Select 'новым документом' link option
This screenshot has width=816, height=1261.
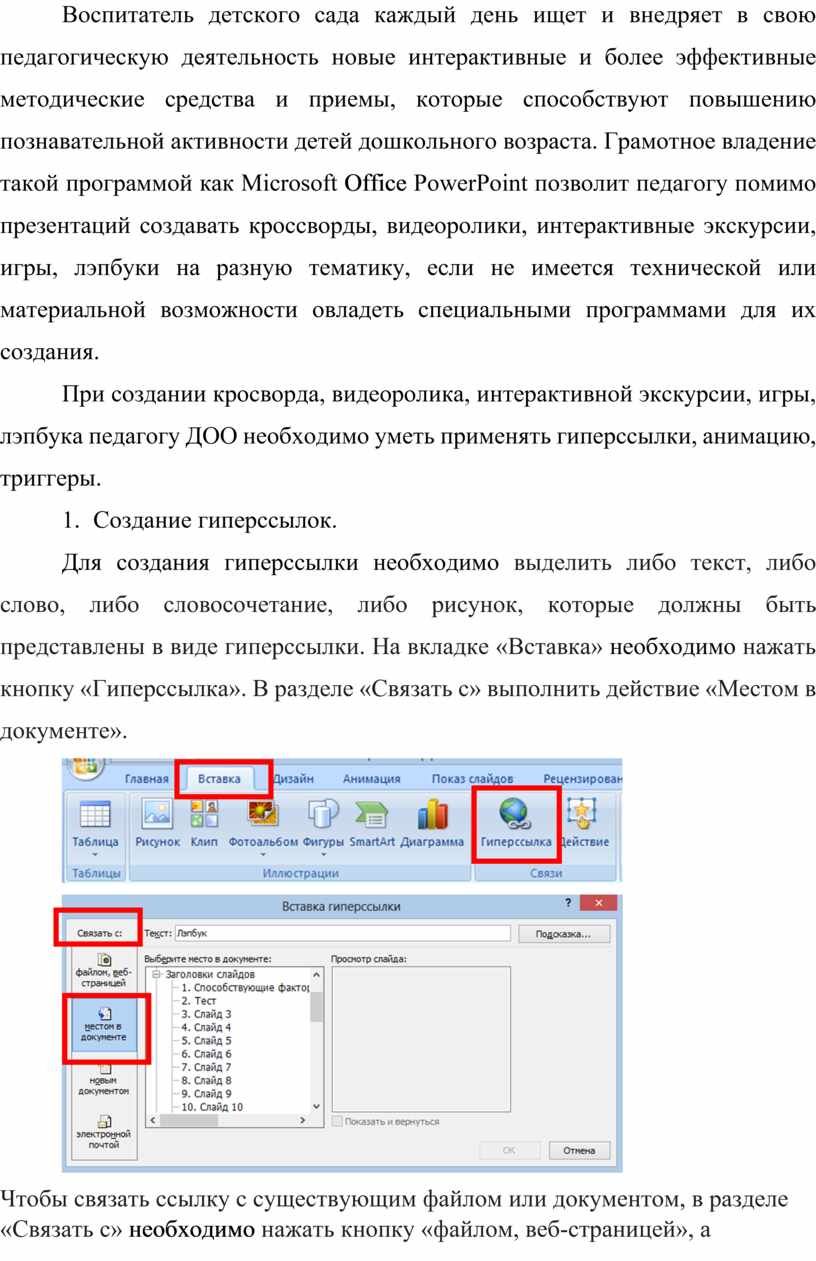tap(102, 1079)
